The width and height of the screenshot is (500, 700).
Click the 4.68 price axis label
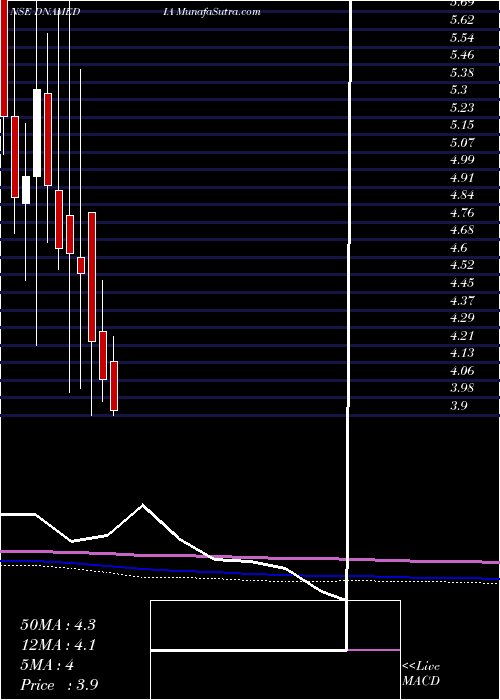click(x=462, y=230)
